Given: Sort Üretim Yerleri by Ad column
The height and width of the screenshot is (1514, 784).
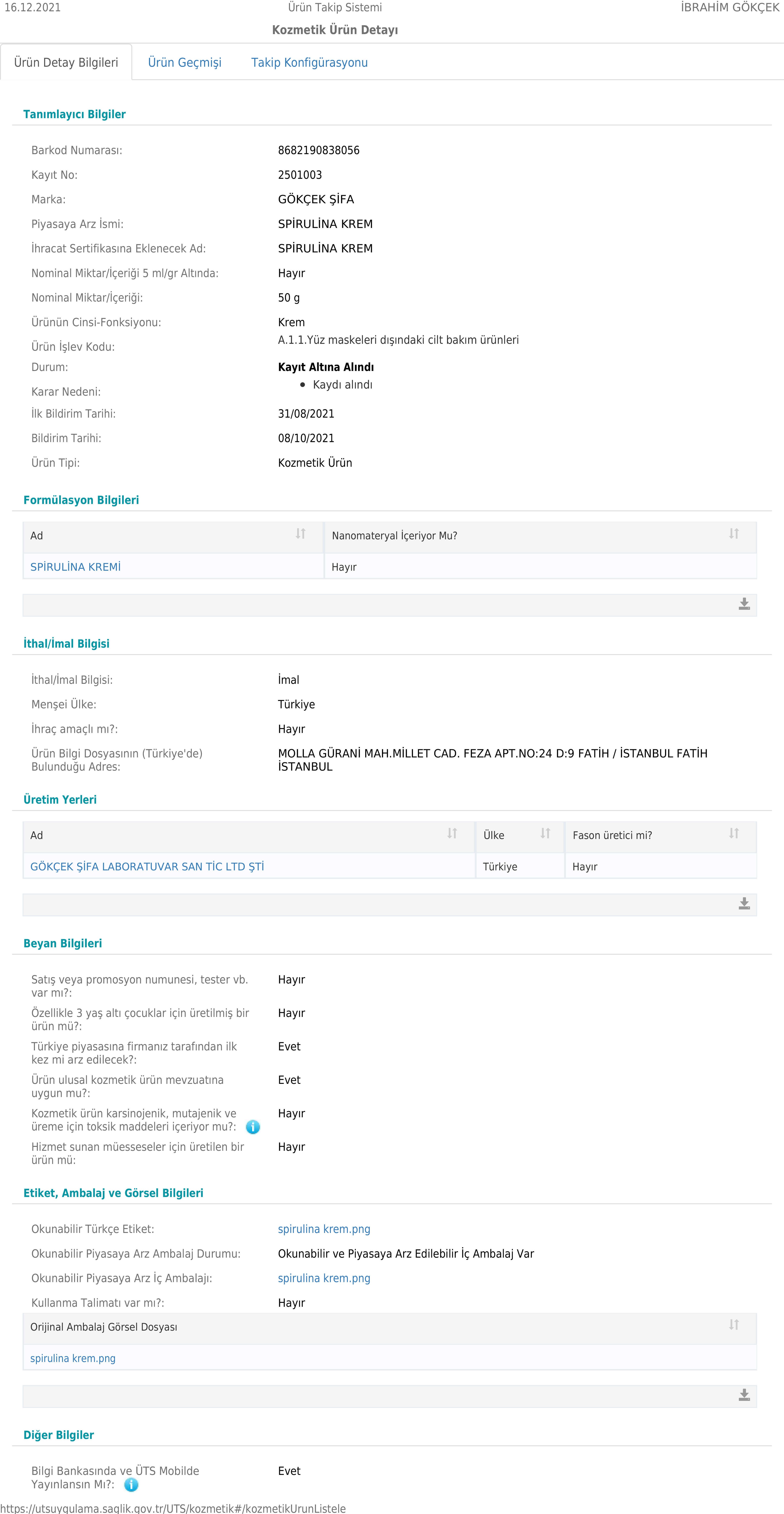Looking at the screenshot, I should pos(452,833).
